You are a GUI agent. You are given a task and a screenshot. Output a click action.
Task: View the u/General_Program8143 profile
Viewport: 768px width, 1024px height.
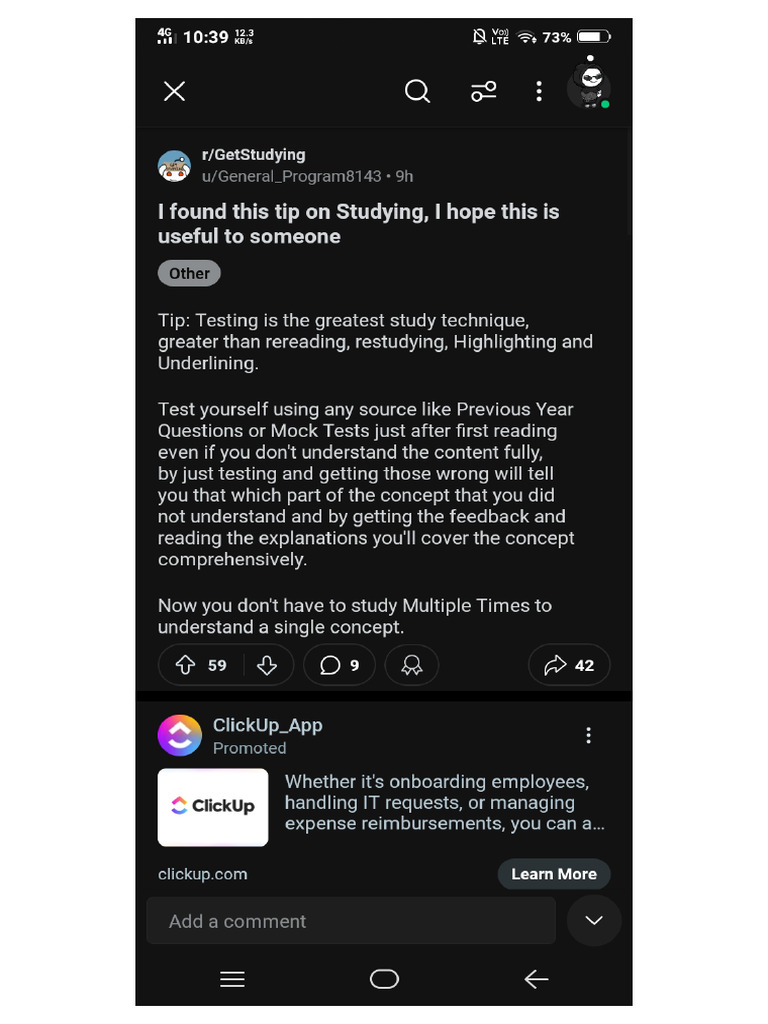(291, 176)
